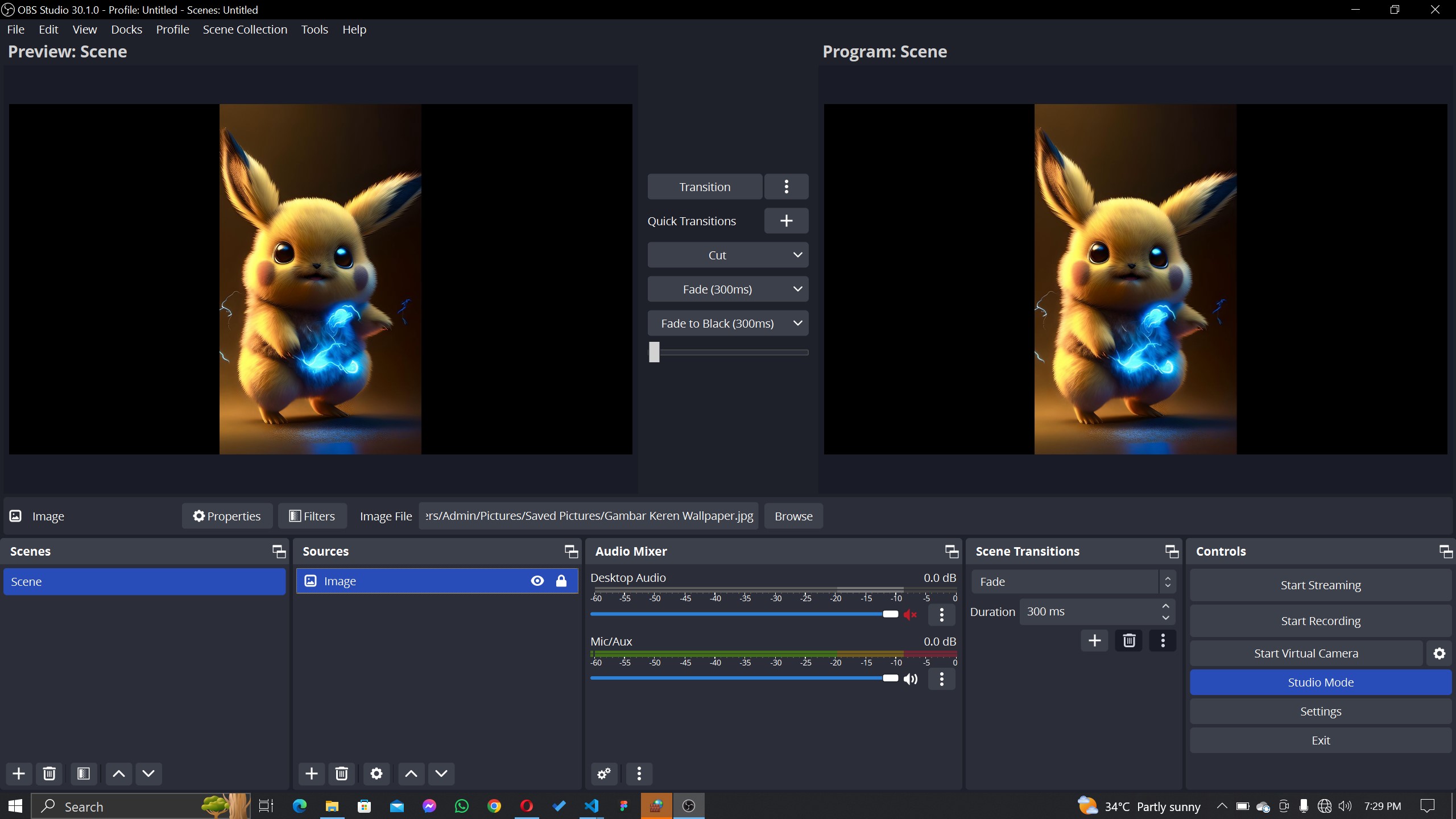Open scene filters icon in Scenes dock
The width and height of the screenshot is (1456, 819).
tap(84, 773)
